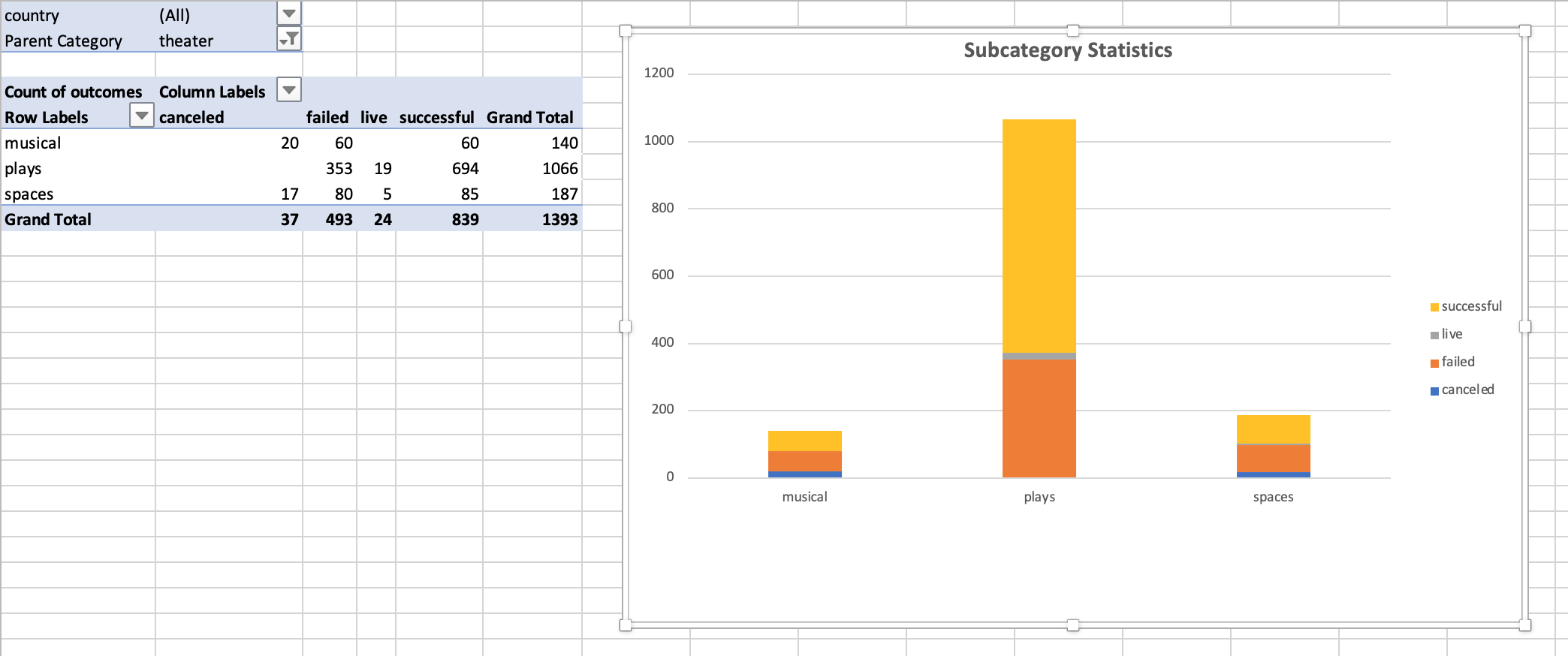1568x656 pixels.
Task: Select the yellow successful segment of spaces bar
Action: tap(1274, 429)
